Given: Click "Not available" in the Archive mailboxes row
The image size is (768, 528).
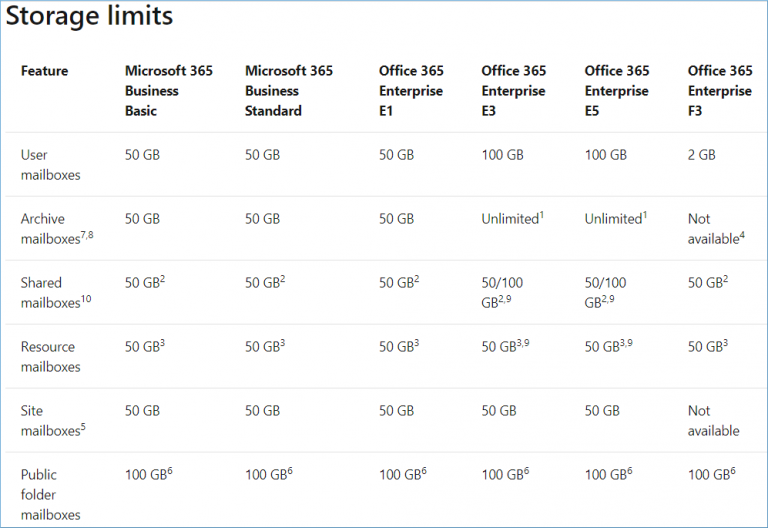Looking at the screenshot, I should (712, 229).
